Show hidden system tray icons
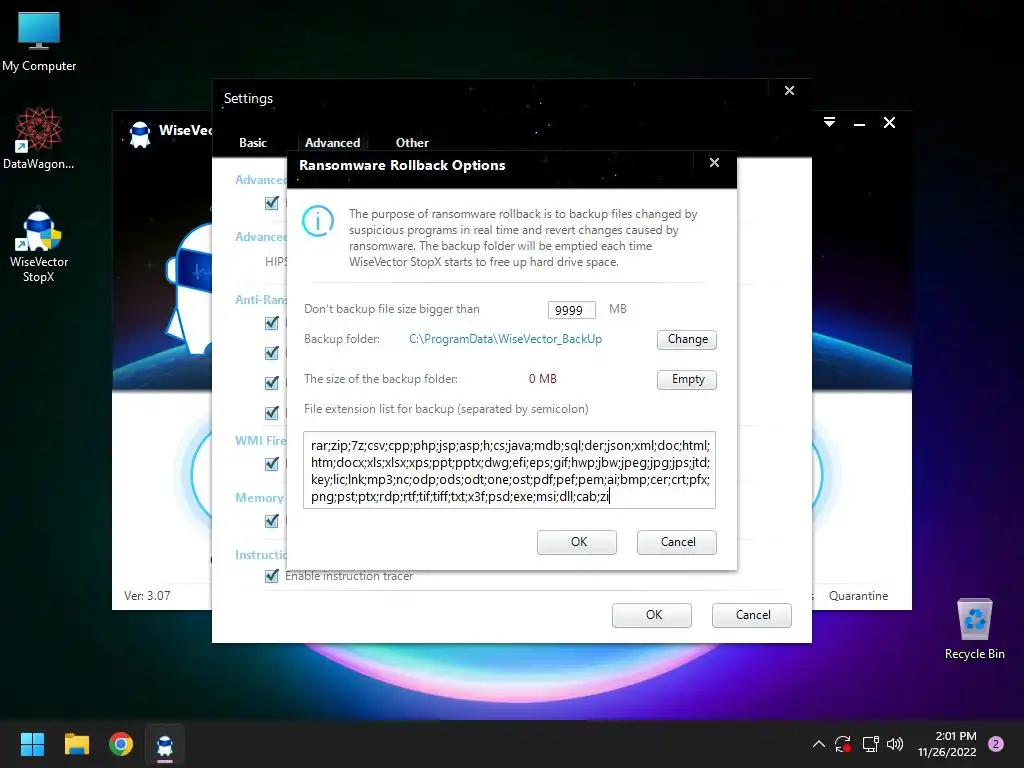1024x768 pixels. [x=818, y=744]
